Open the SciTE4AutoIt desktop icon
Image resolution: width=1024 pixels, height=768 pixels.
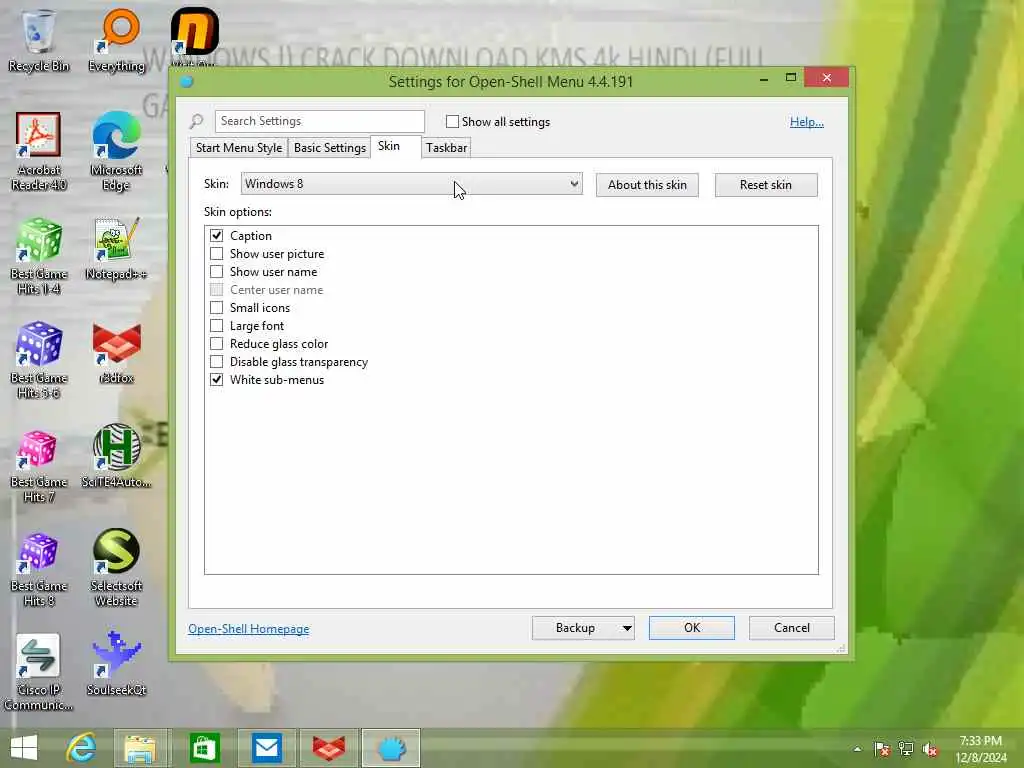[116, 456]
